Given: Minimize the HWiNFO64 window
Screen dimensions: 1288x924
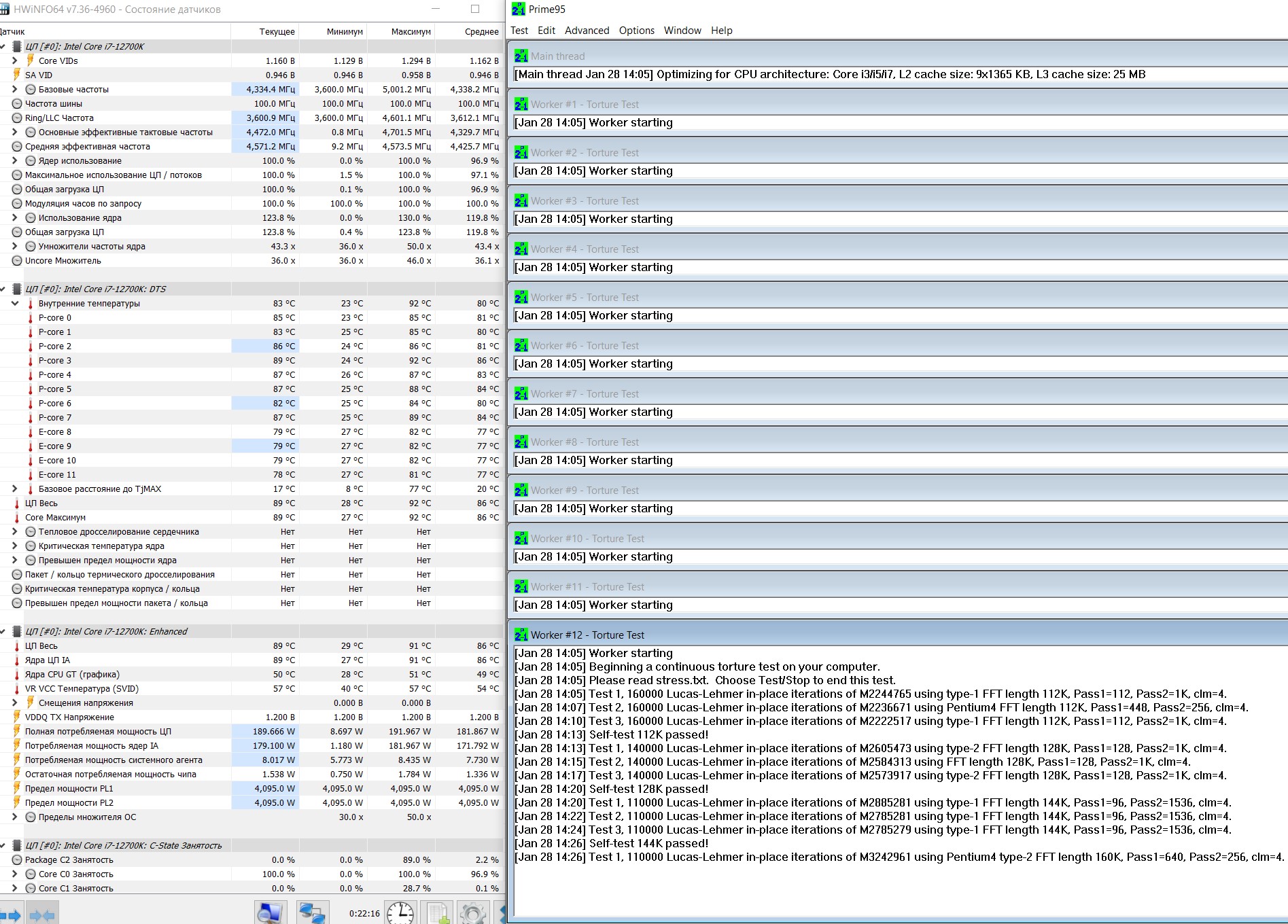Looking at the screenshot, I should click(x=436, y=9).
